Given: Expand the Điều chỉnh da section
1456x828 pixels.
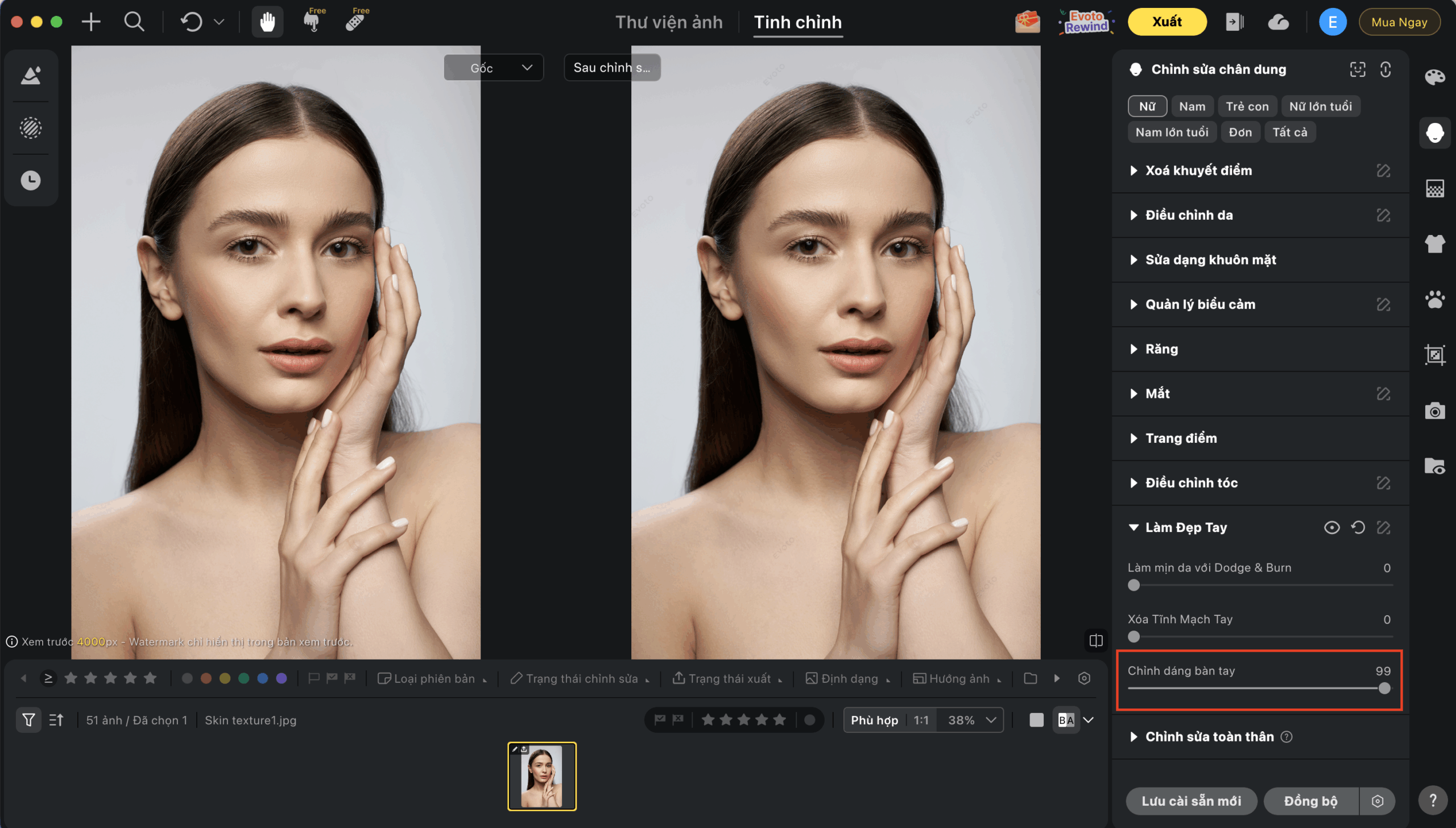Looking at the screenshot, I should pyautogui.click(x=1189, y=215).
